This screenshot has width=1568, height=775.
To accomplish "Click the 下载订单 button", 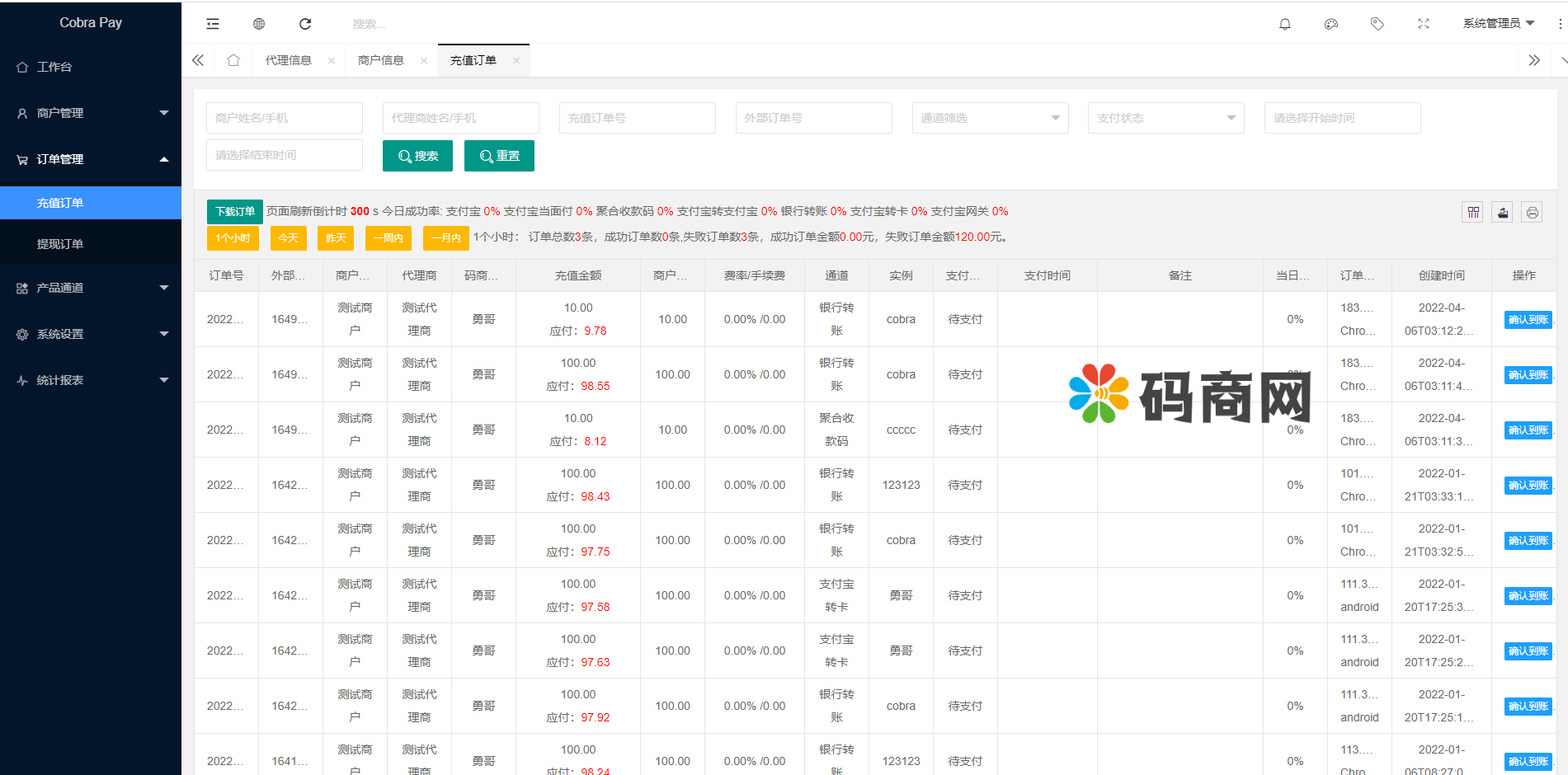I will (x=235, y=212).
